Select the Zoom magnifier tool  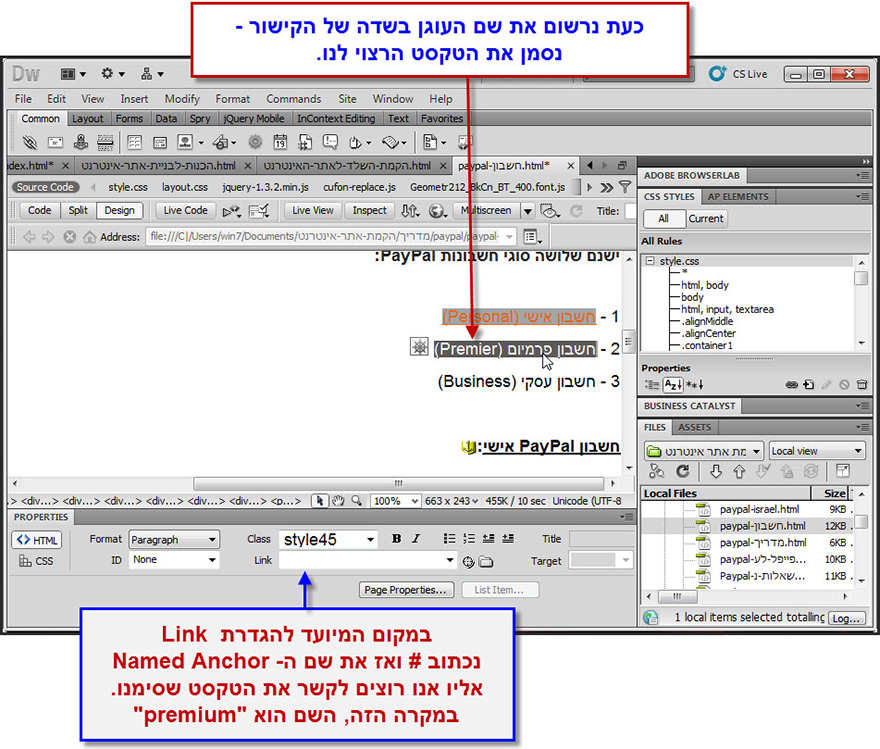tap(356, 501)
